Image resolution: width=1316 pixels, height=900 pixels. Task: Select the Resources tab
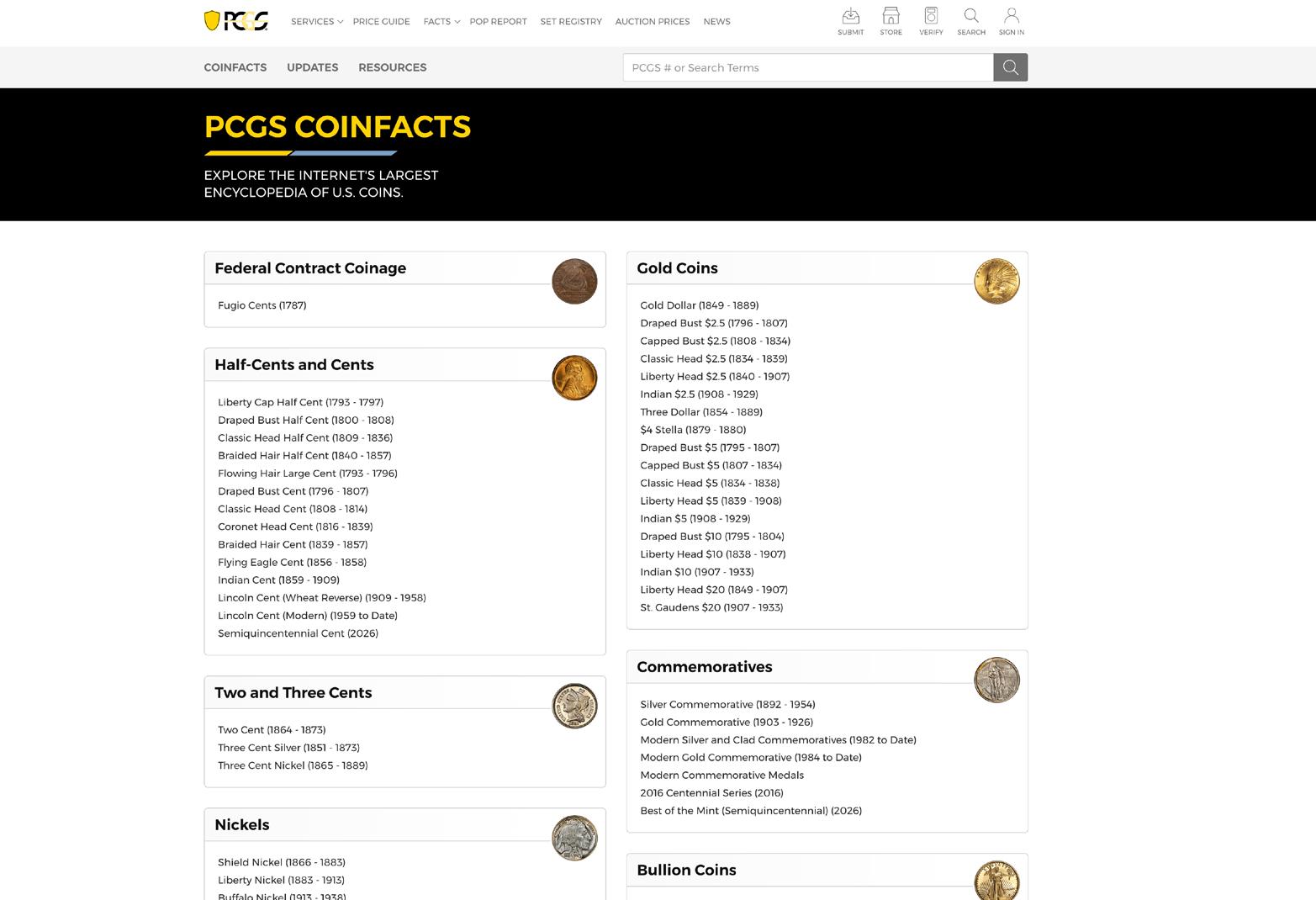393,67
